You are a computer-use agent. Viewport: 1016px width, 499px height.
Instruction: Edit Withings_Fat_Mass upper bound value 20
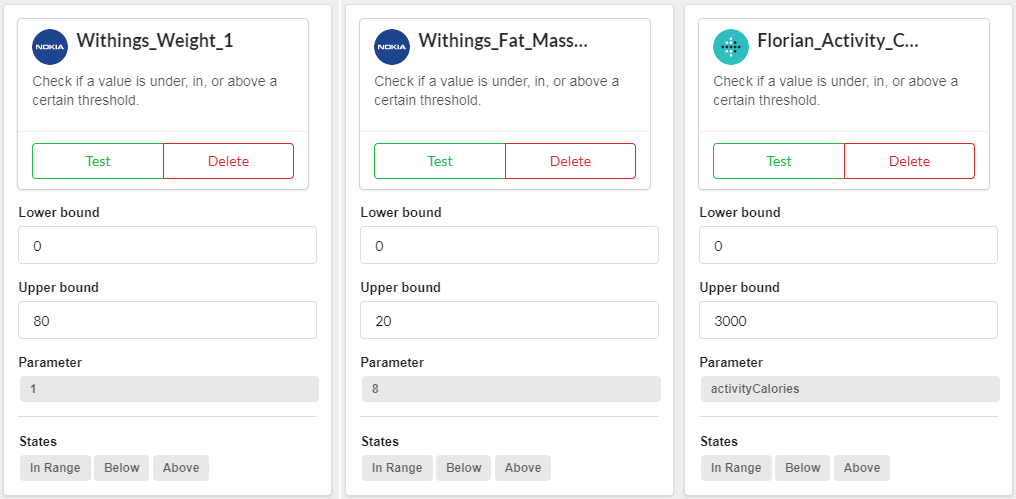509,321
